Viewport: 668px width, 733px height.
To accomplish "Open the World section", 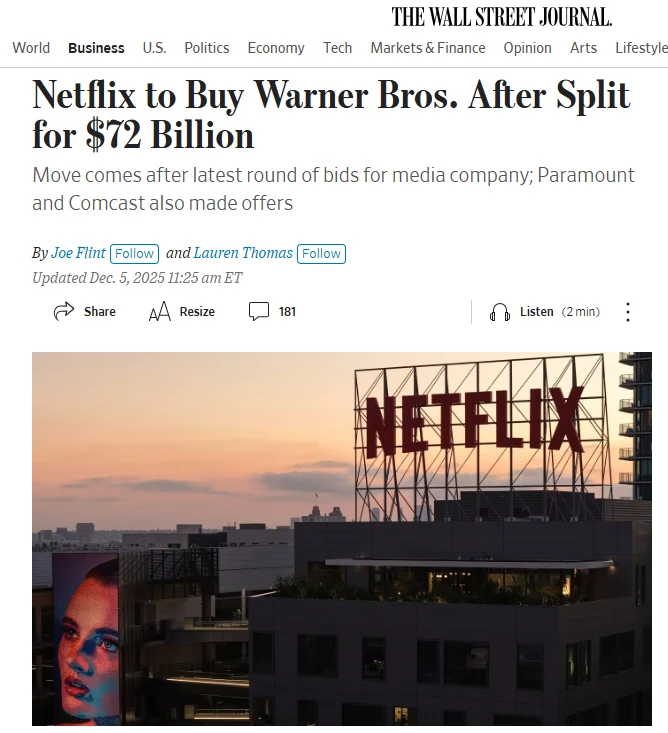I will pyautogui.click(x=31, y=48).
